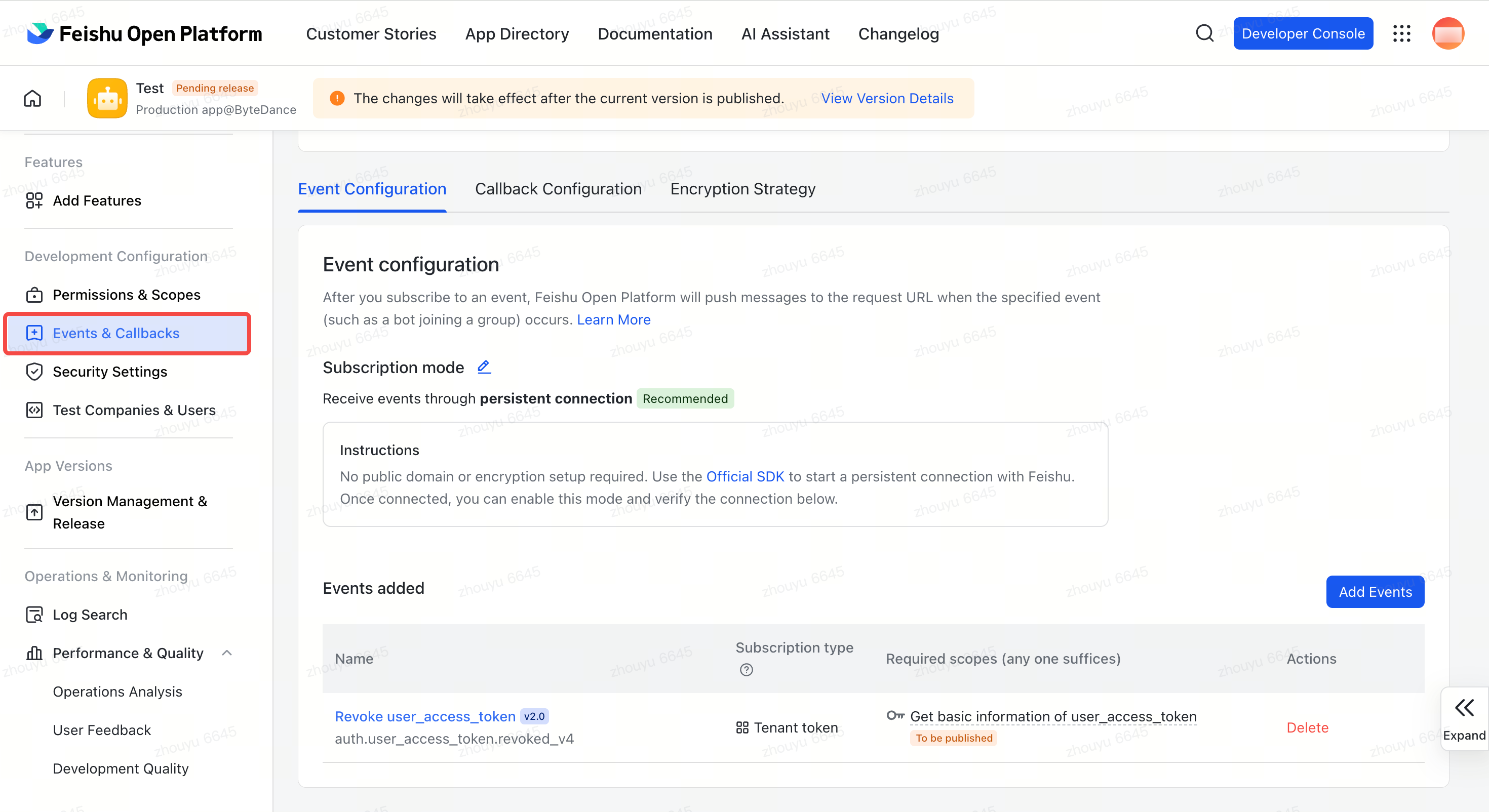1489x812 pixels.
Task: Open Log Search in sidebar
Action: [x=90, y=615]
